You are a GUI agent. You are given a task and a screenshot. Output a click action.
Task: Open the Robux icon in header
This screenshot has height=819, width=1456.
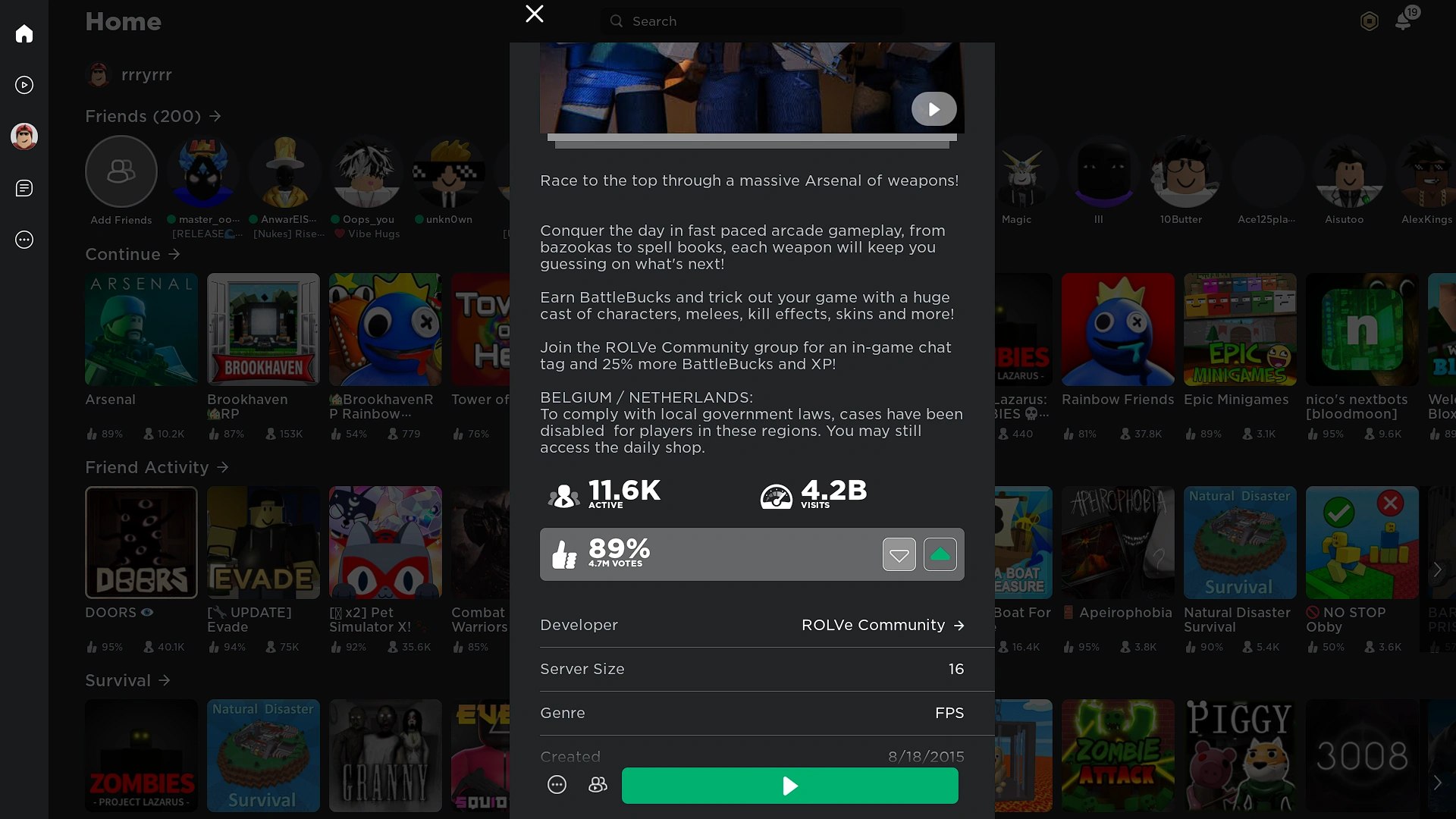coord(1369,21)
